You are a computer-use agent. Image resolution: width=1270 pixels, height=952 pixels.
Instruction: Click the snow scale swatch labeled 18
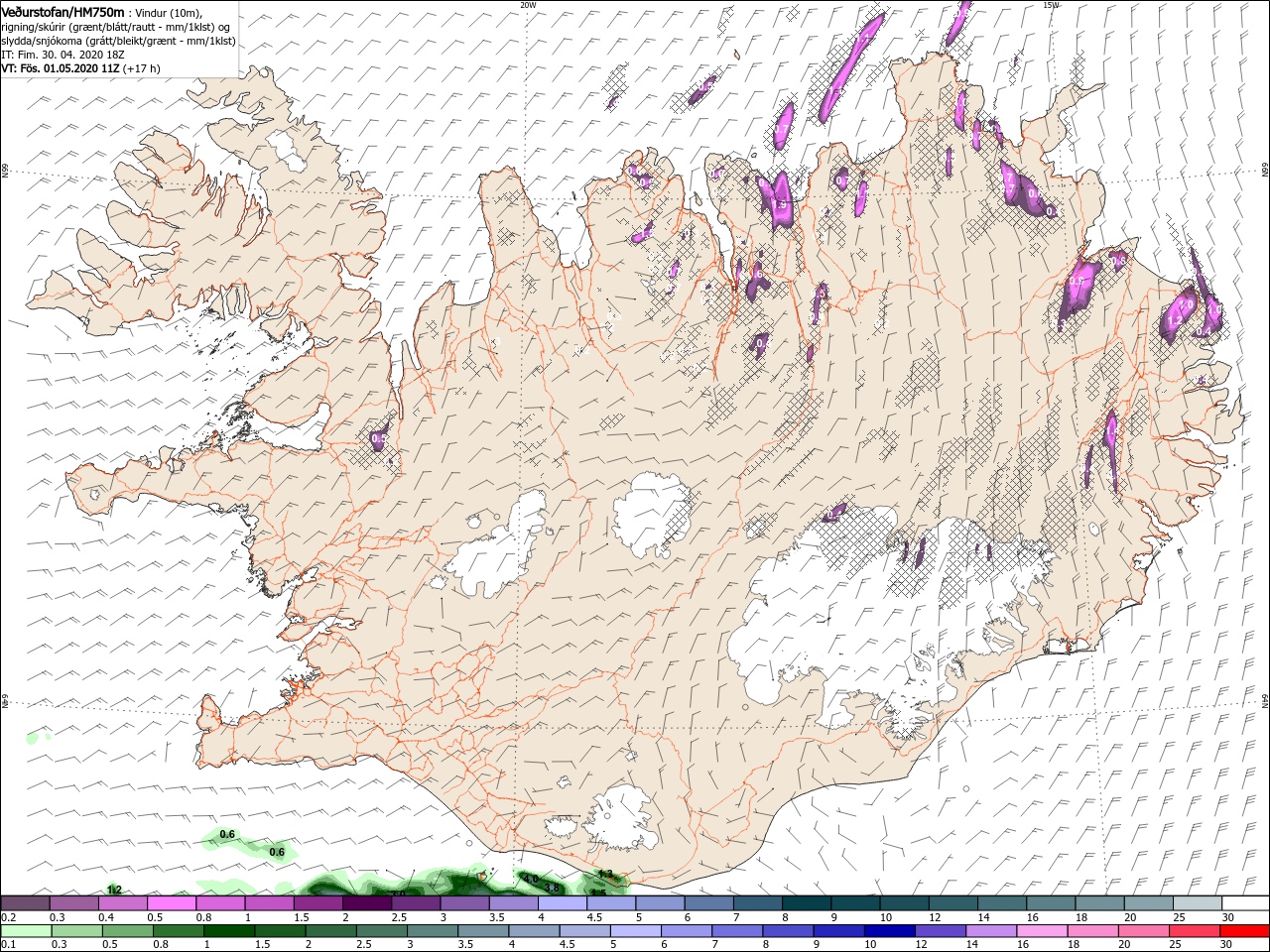tap(1098, 903)
